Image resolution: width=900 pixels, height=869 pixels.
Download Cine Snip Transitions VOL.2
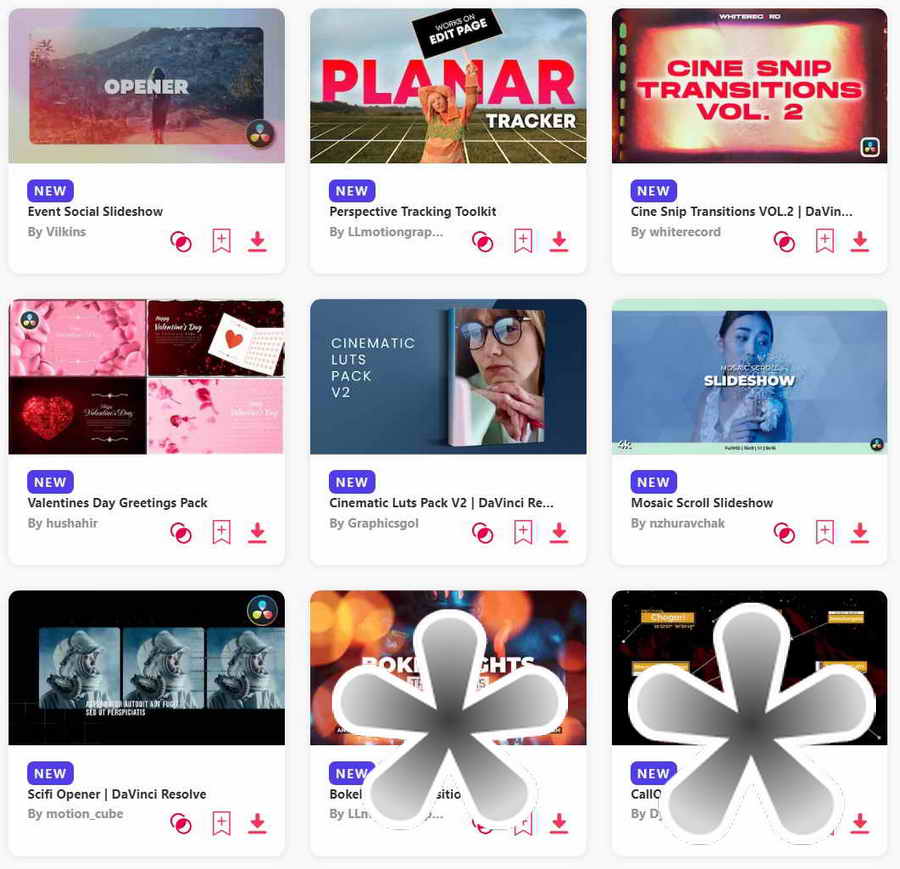pyautogui.click(x=860, y=242)
